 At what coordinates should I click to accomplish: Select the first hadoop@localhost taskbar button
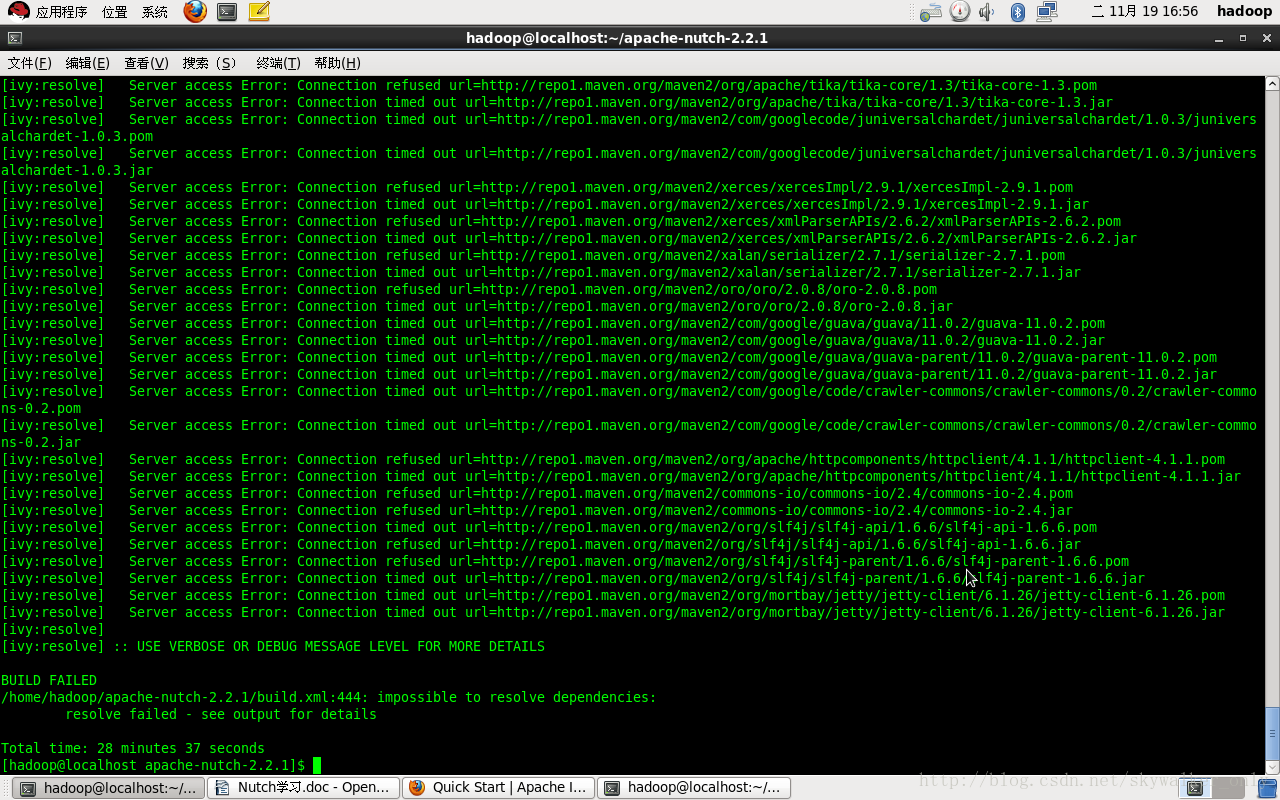[108, 788]
